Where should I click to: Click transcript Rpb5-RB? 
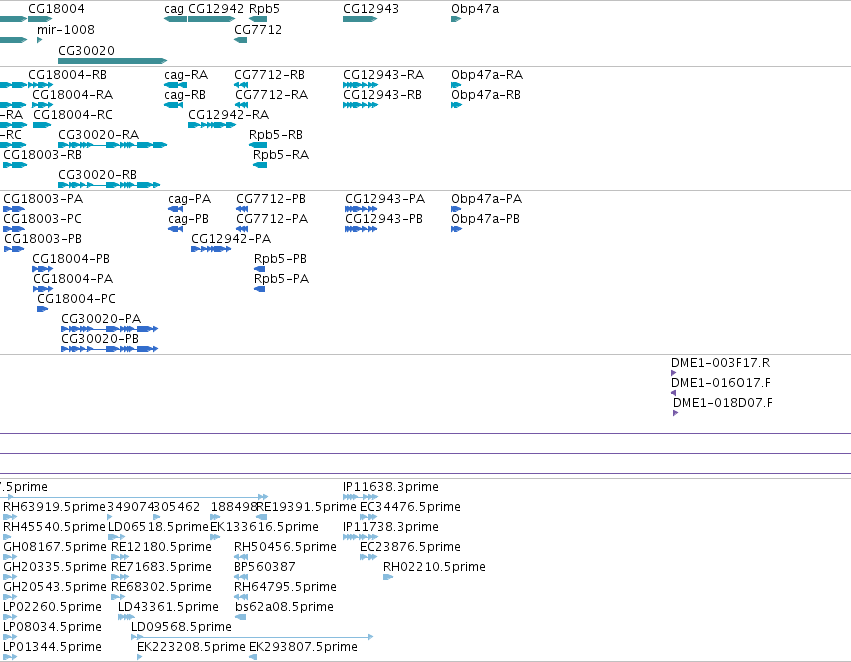tap(276, 135)
